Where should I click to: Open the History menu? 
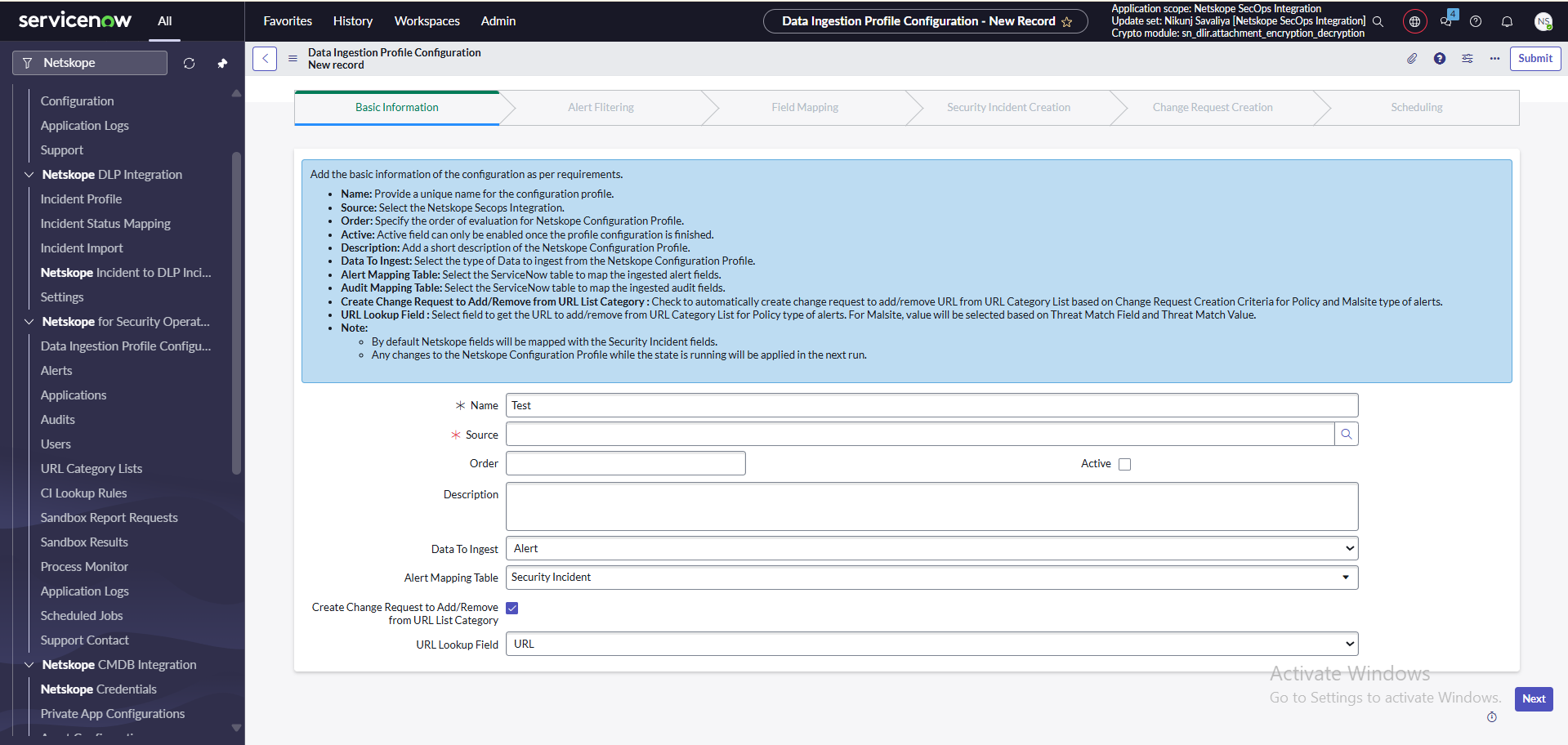click(x=353, y=21)
